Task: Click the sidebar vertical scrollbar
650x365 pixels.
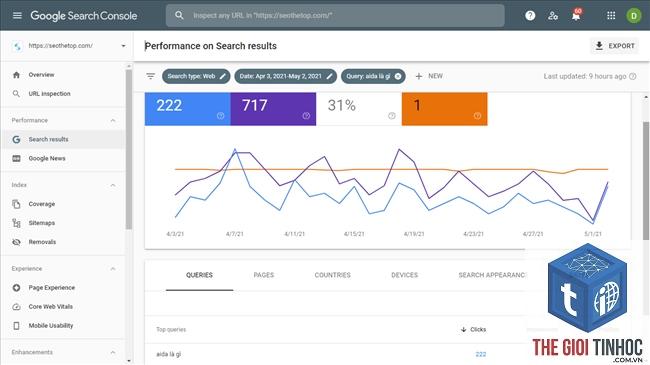Action: (x=129, y=149)
